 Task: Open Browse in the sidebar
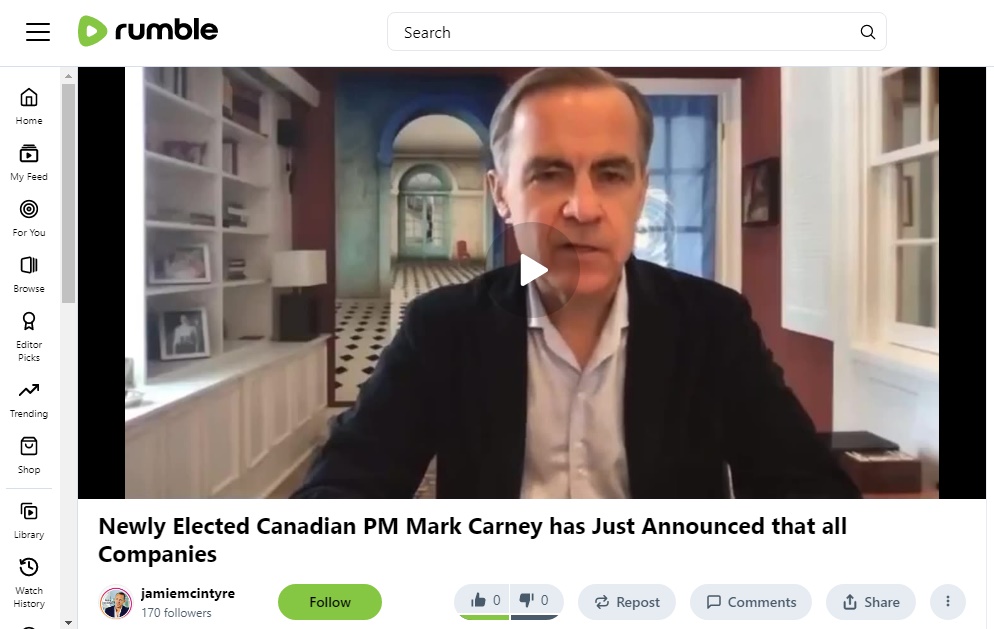[29, 275]
